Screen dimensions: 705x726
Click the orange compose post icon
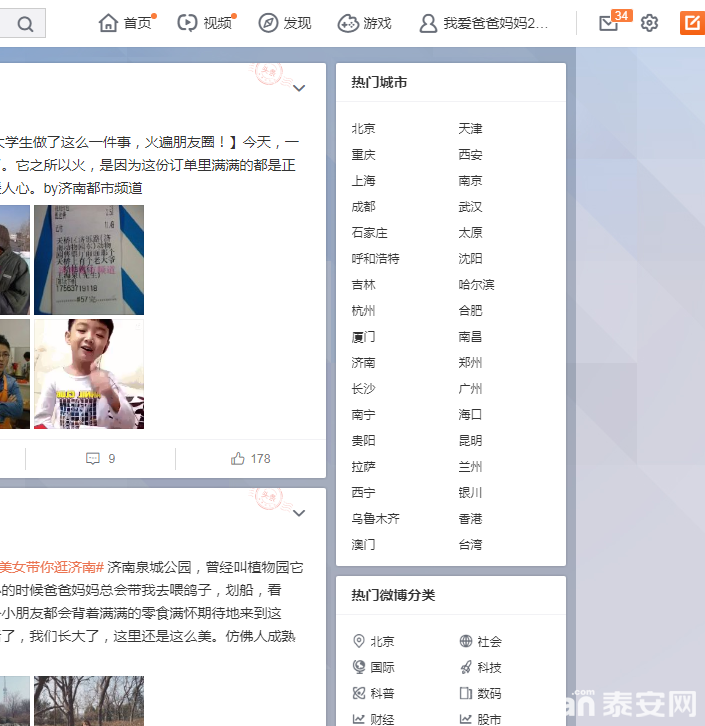tap(692, 23)
